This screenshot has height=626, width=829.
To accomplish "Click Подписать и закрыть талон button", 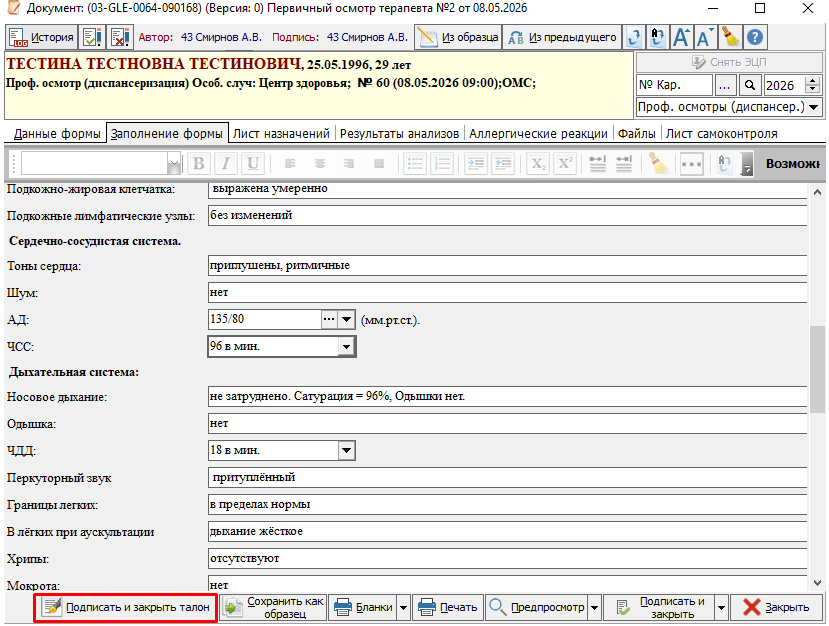I will pyautogui.click(x=125, y=607).
